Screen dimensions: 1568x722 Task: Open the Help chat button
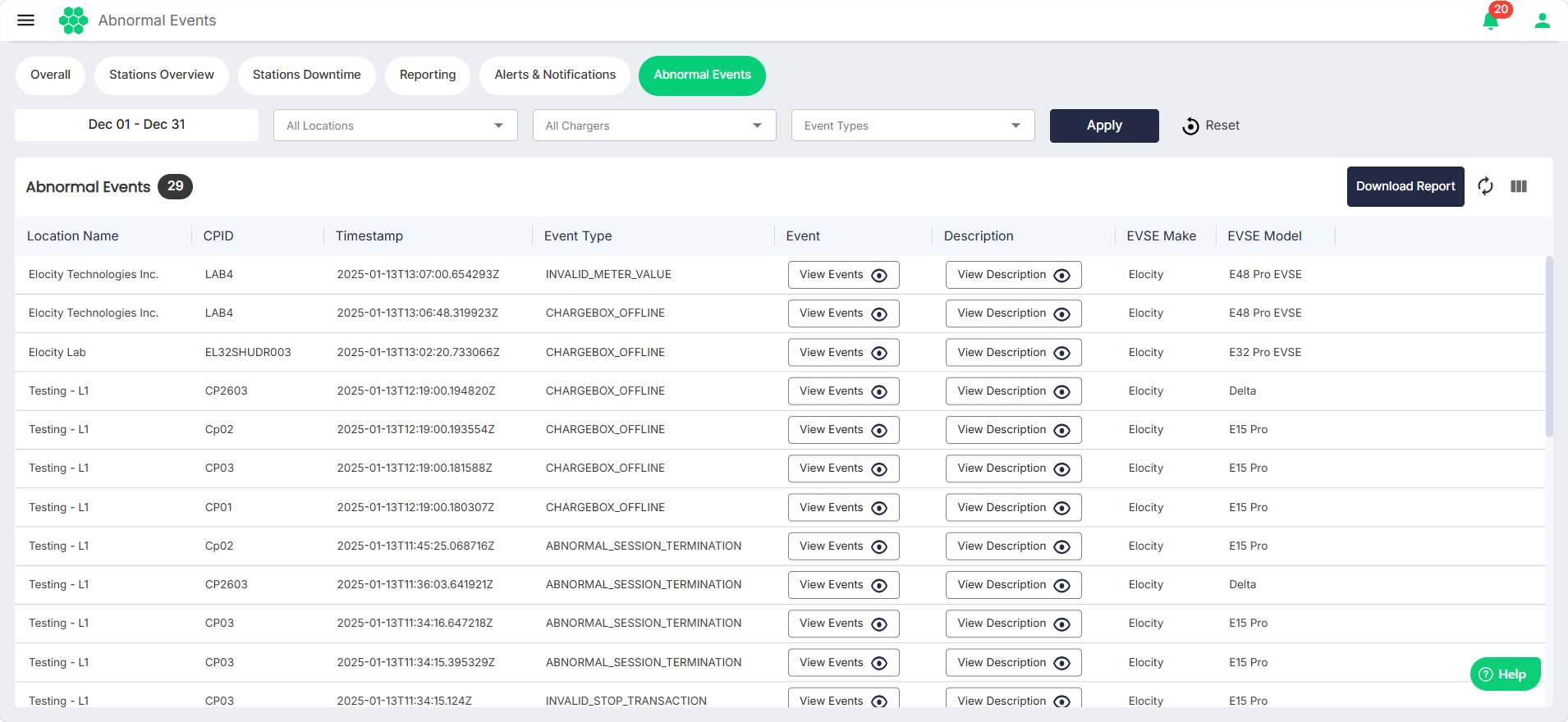pos(1505,674)
